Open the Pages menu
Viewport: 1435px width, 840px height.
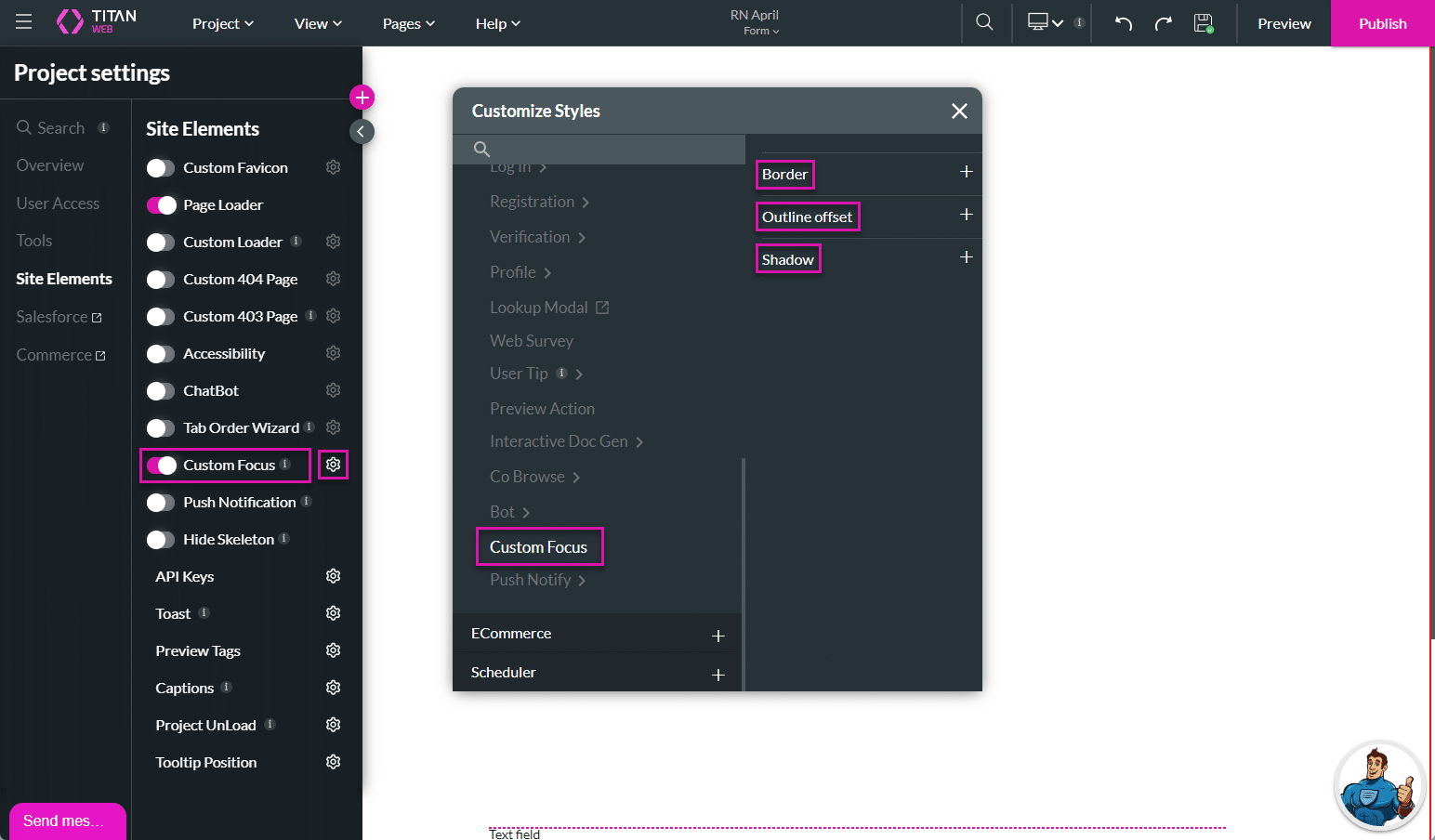click(x=408, y=24)
